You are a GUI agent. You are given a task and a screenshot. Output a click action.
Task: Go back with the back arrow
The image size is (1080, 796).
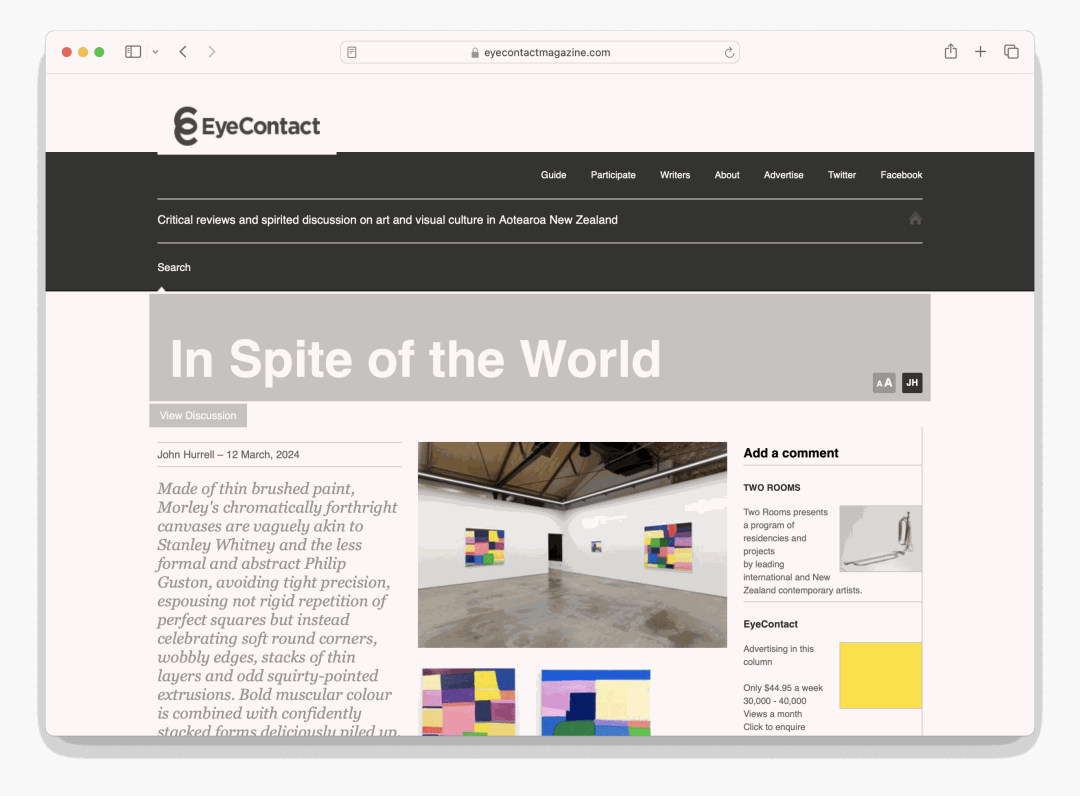(x=183, y=52)
